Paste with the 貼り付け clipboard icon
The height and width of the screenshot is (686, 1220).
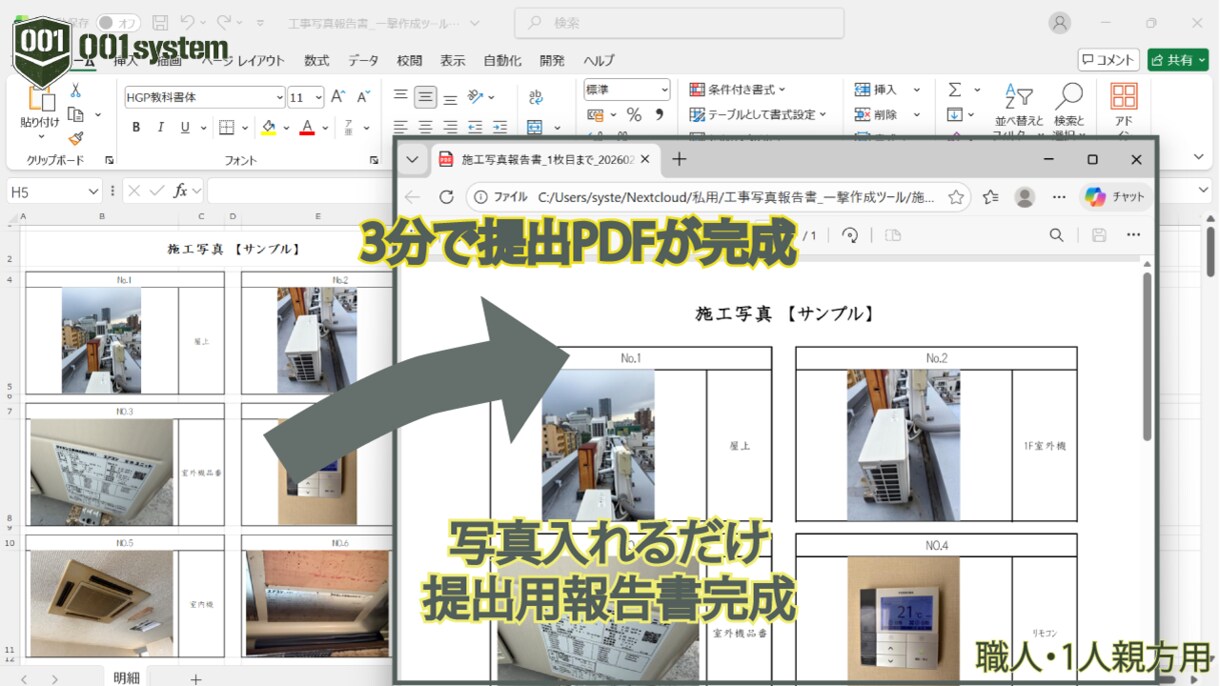[x=40, y=108]
